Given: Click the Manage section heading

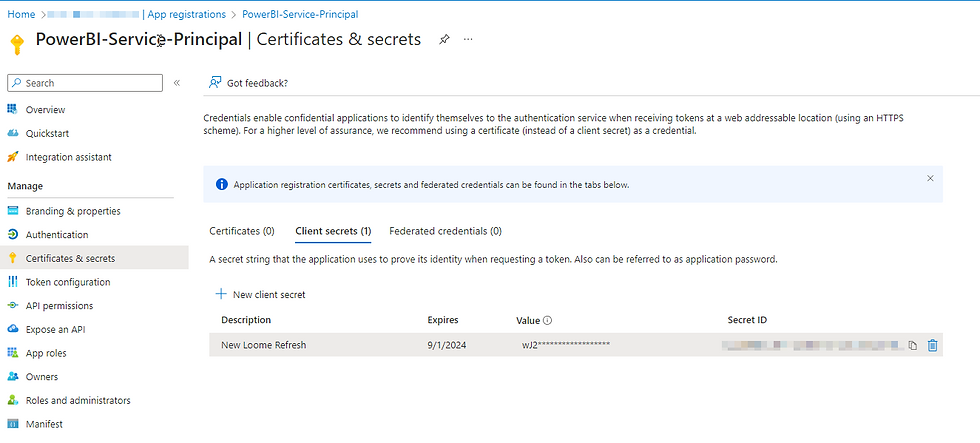Looking at the screenshot, I should pyautogui.click(x=25, y=186).
